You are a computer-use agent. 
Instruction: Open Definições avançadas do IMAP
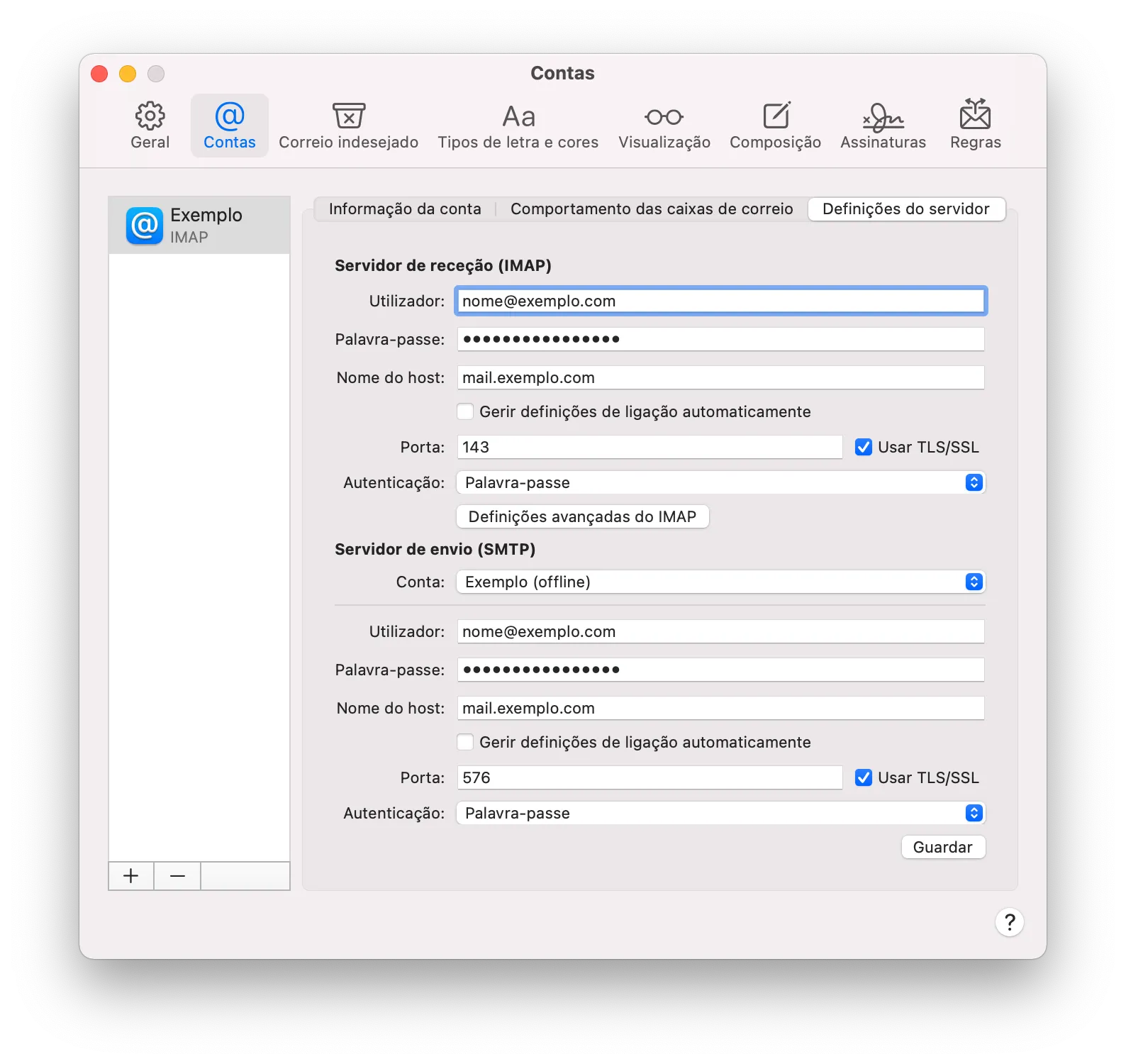583,516
